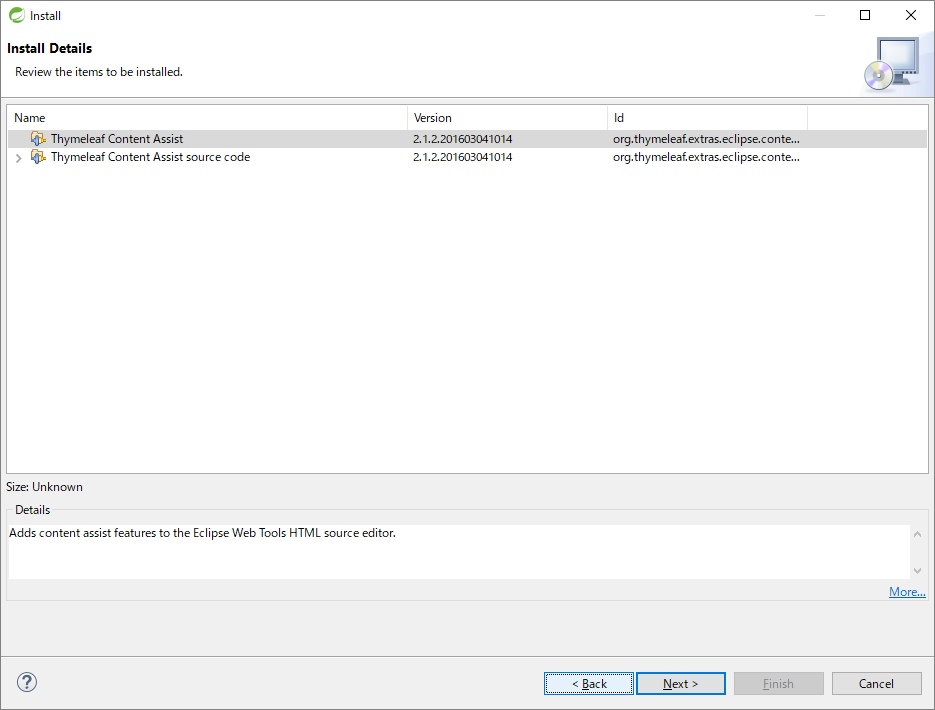This screenshot has width=935, height=710.
Task: Click the Next button
Action: coord(681,683)
